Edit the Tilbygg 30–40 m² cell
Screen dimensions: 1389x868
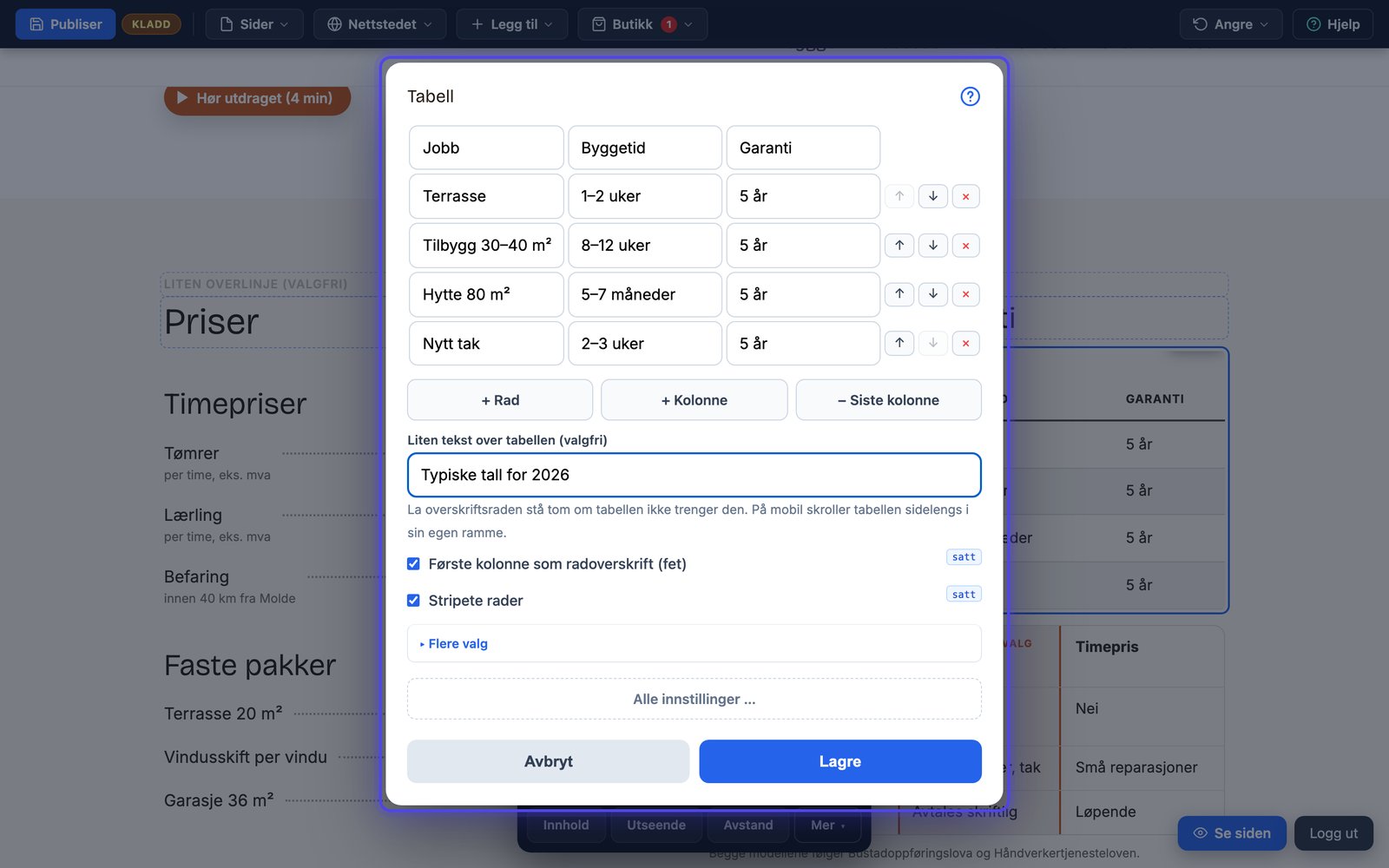(486, 246)
